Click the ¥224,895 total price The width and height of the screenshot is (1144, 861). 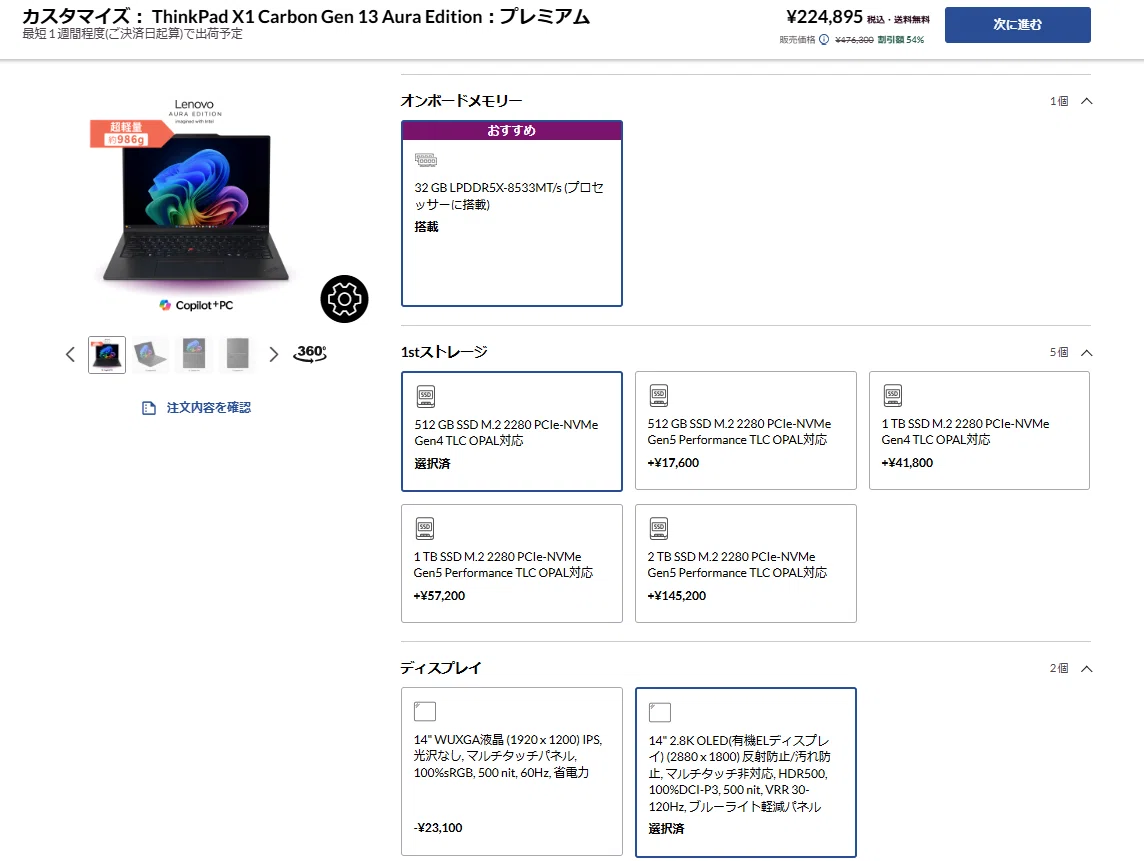pyautogui.click(x=824, y=17)
